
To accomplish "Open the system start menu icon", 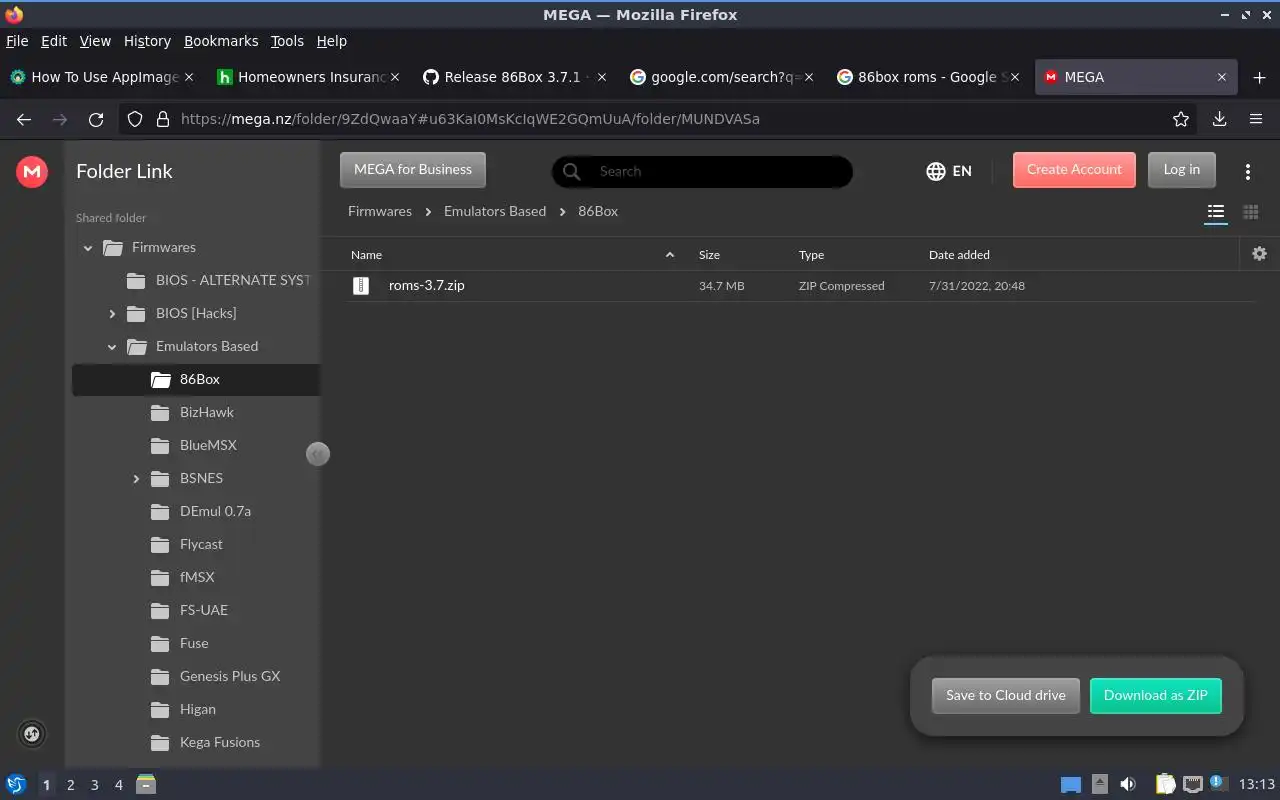I will [x=16, y=785].
